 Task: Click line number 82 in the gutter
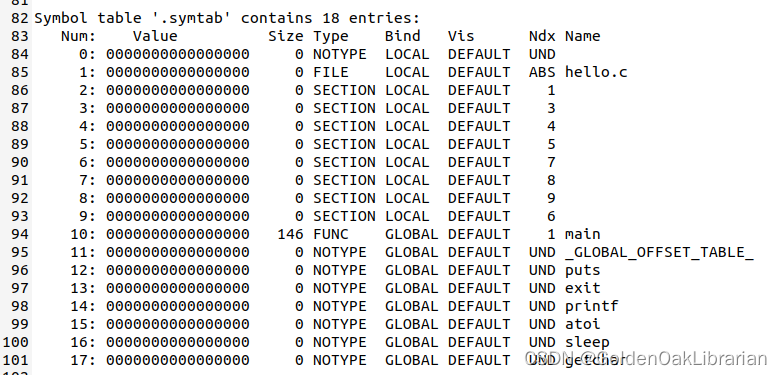[19, 18]
